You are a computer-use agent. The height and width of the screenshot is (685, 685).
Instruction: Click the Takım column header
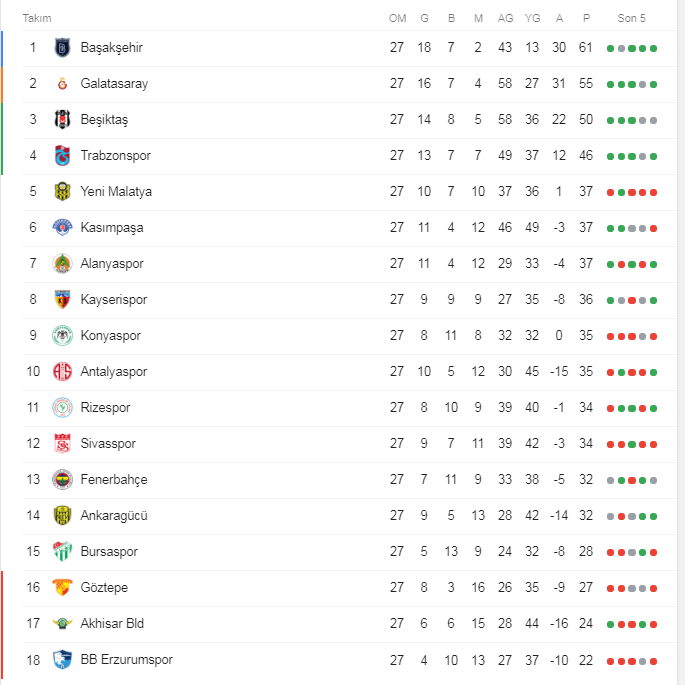pyautogui.click(x=37, y=18)
